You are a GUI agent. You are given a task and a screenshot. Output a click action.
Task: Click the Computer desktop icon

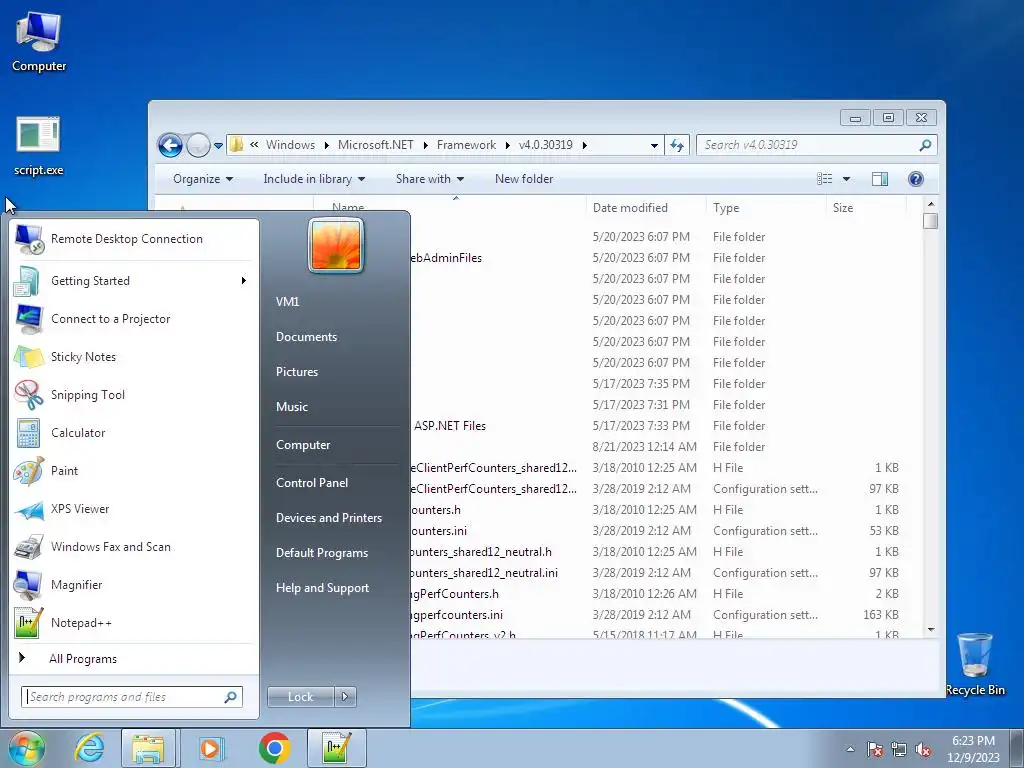39,43
